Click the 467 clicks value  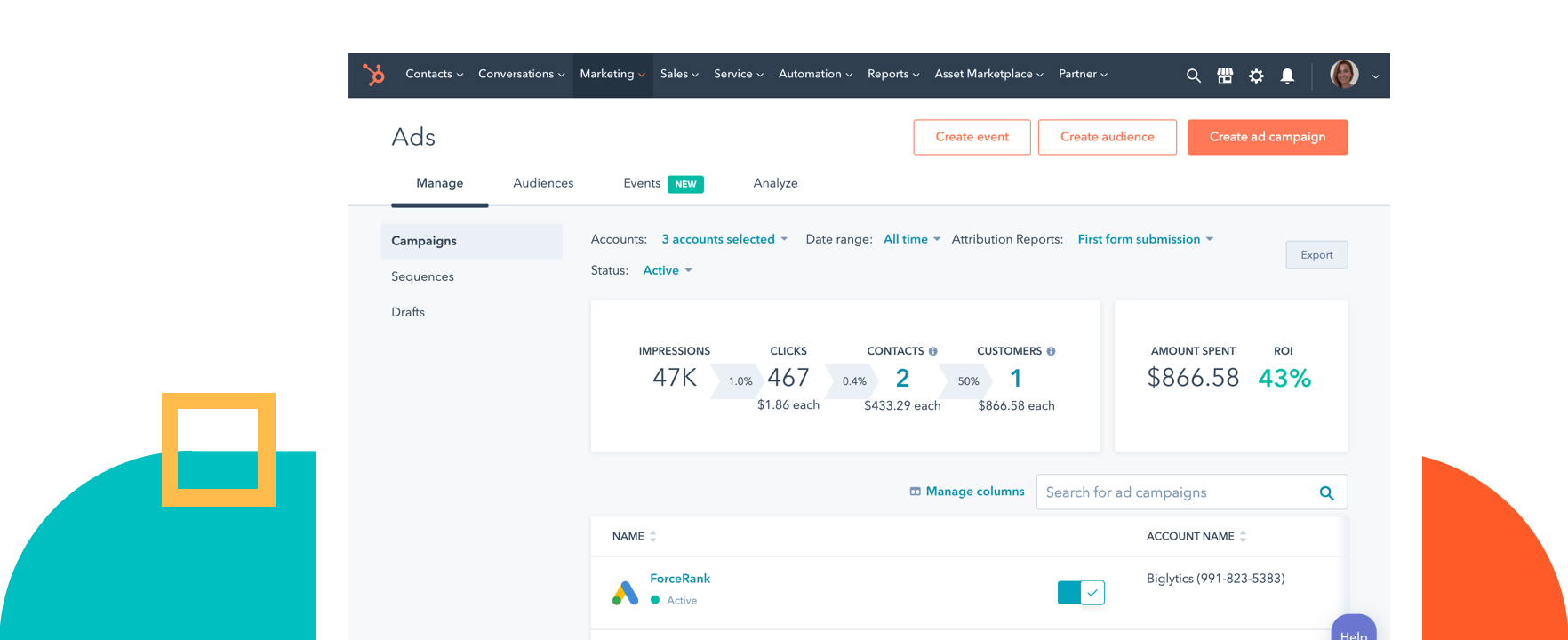[788, 378]
